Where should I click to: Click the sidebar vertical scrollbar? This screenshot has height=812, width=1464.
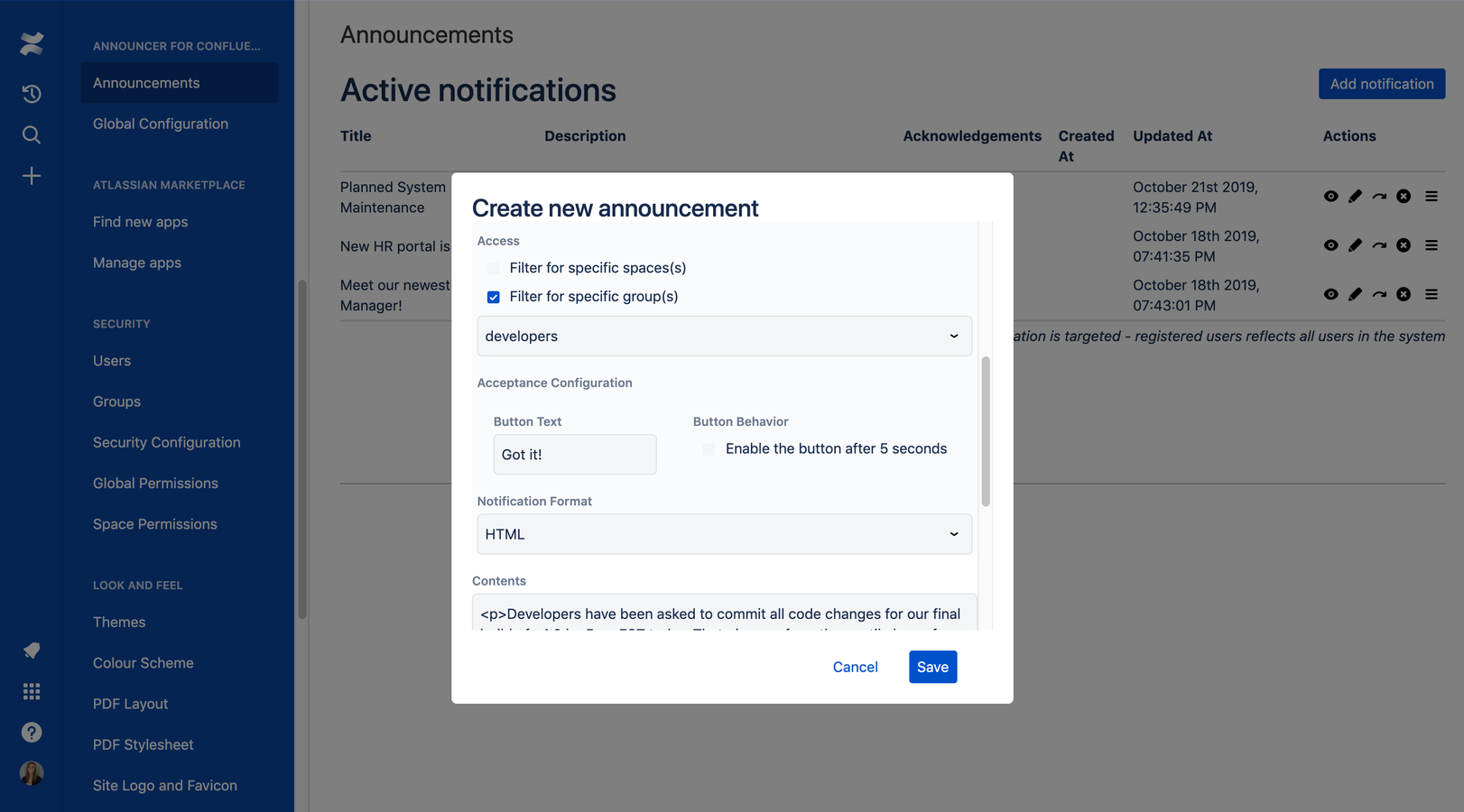click(302, 448)
